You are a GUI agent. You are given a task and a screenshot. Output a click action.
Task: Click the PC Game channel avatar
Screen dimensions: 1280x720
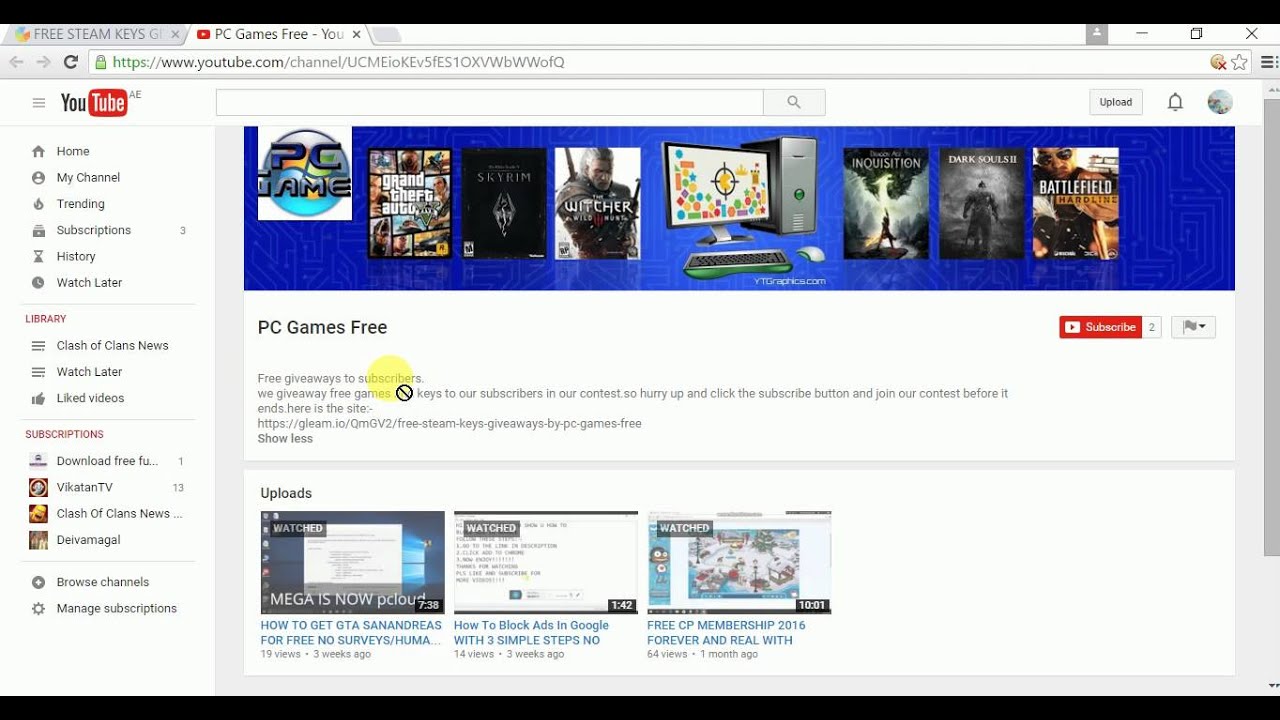(305, 173)
